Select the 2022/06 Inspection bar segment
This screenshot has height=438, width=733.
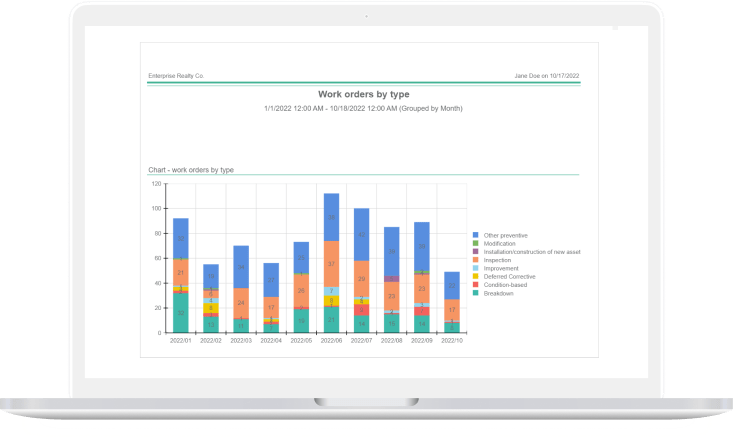pyautogui.click(x=331, y=264)
